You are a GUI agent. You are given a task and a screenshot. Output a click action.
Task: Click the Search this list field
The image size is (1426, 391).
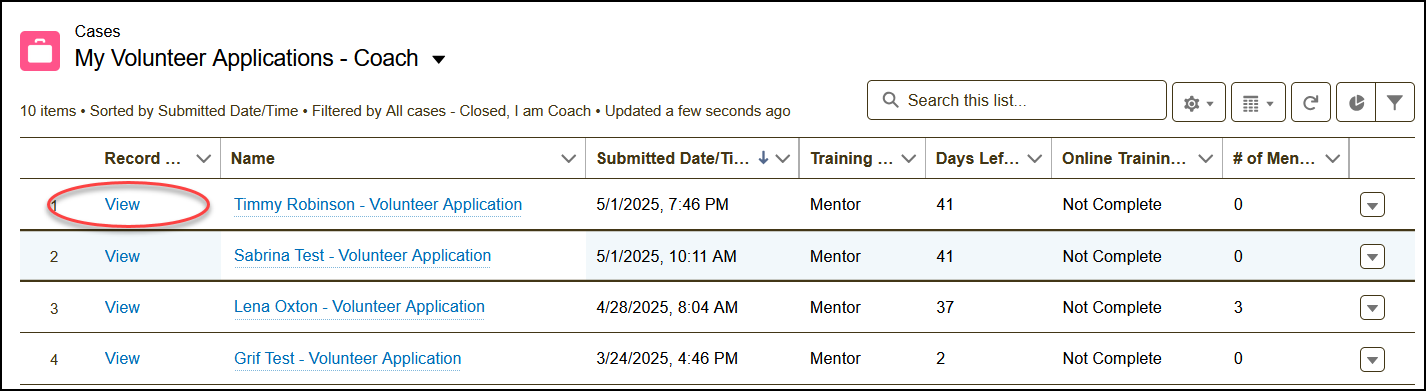point(1017,101)
